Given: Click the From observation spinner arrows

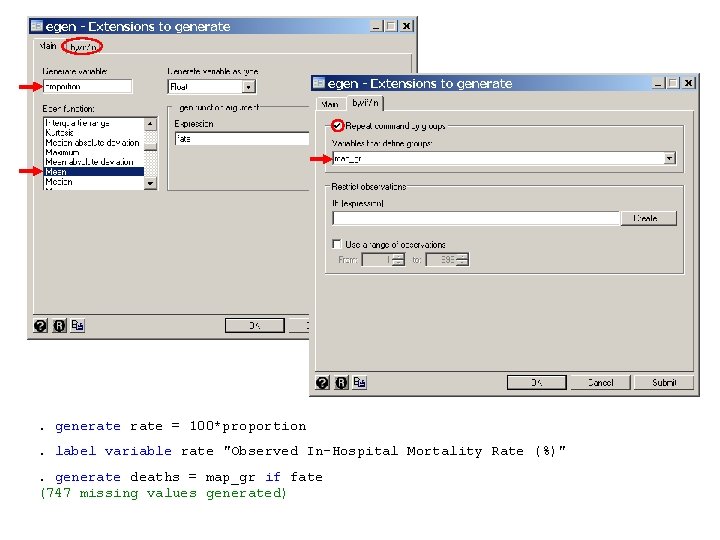Looking at the screenshot, I should pyautogui.click(x=399, y=259).
